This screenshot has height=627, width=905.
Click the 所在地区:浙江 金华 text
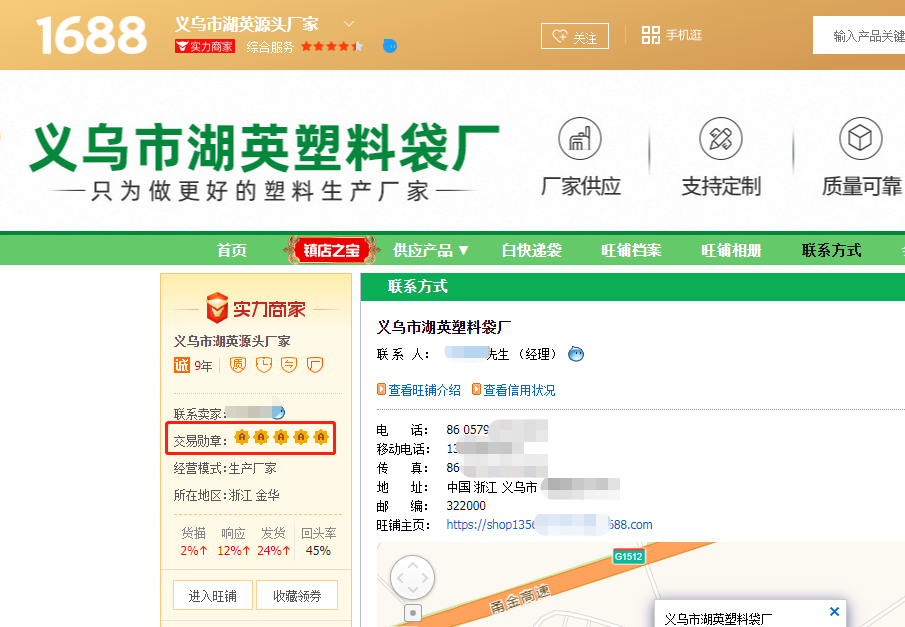coord(226,495)
